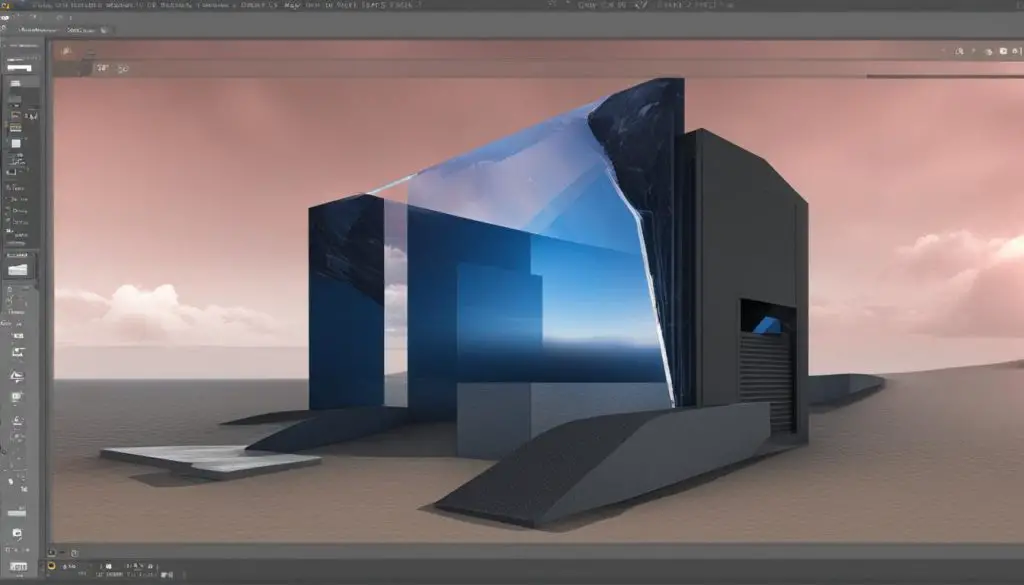Click the hand pan icon in viewport header
Screen dimensions: 1024x585
click(989, 52)
